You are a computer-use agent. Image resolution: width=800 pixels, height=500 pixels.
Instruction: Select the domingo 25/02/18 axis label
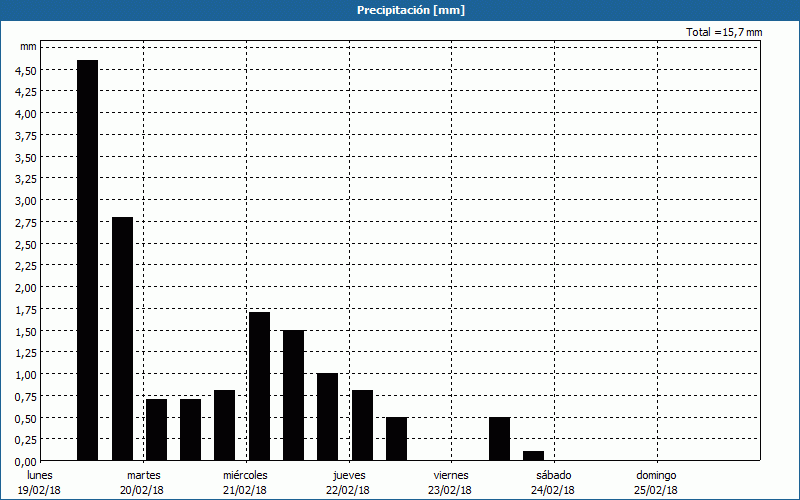656,482
